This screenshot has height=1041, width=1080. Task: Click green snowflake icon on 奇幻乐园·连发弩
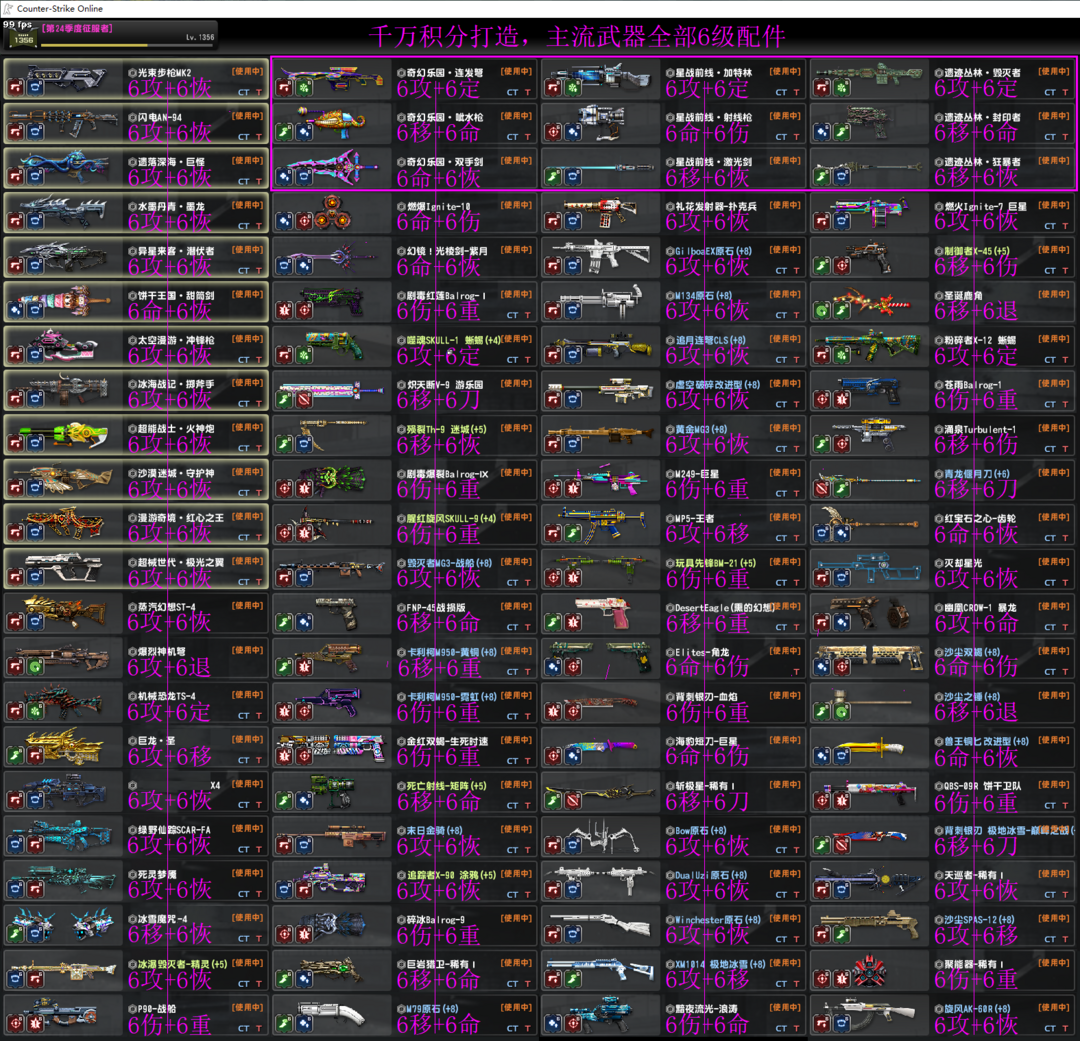tap(304, 88)
